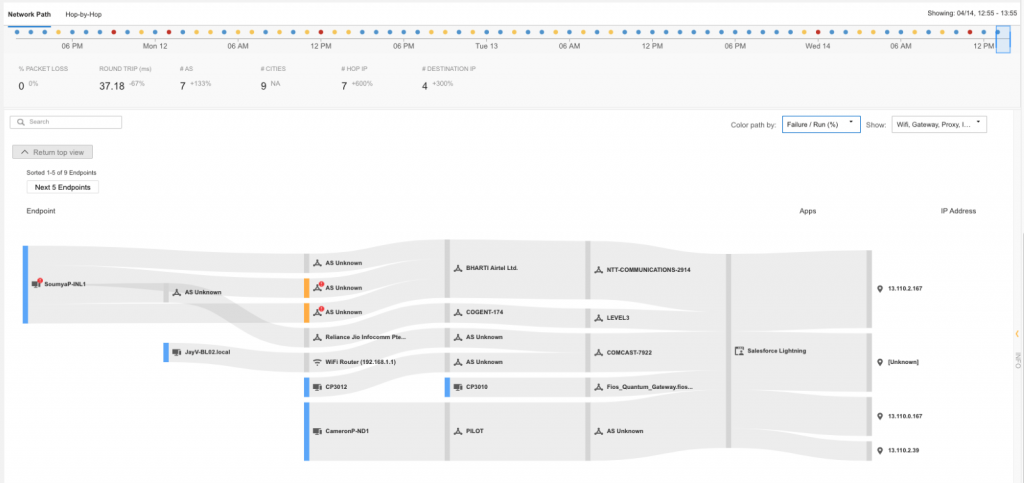Click the Sorted 1-5 of 9 Endpoints text
The width and height of the screenshot is (1024, 483).
click(61, 173)
